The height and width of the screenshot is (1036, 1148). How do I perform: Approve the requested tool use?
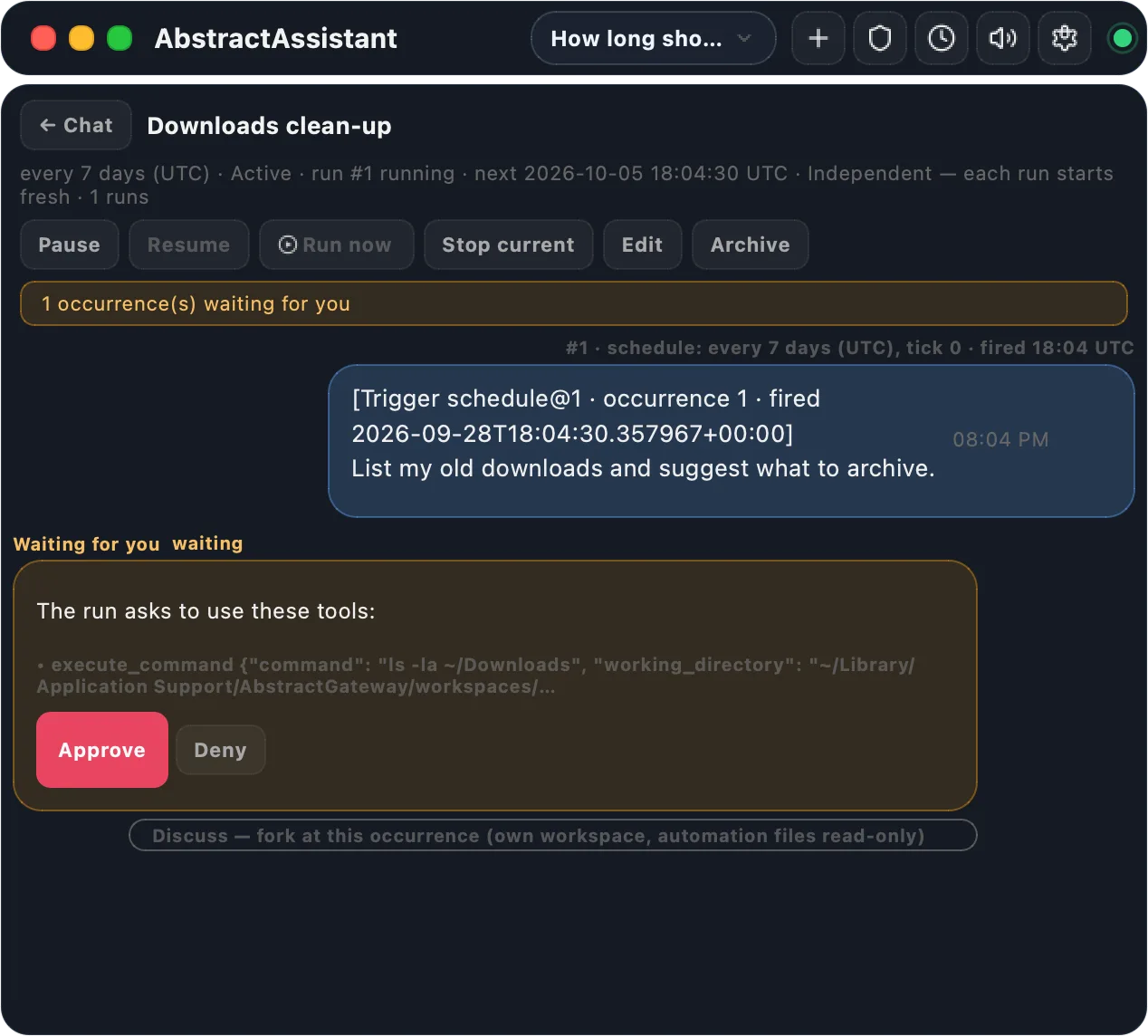pyautogui.click(x=102, y=750)
